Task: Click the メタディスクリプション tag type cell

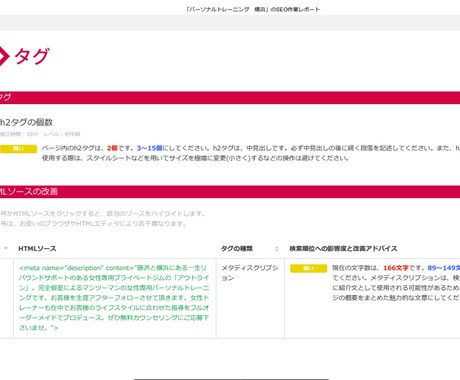Action: coord(250,273)
